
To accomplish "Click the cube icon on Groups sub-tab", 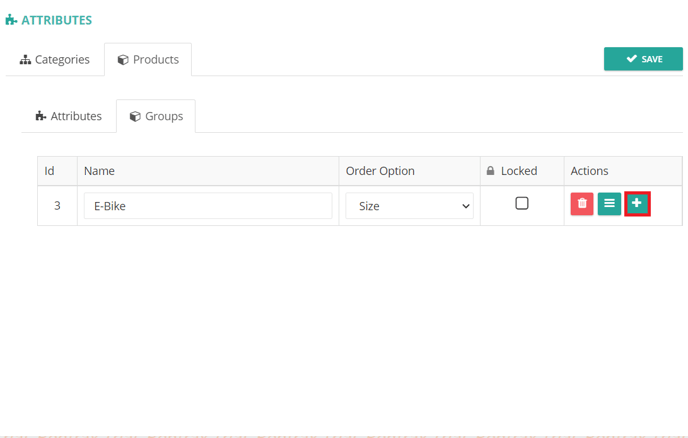I will (135, 116).
